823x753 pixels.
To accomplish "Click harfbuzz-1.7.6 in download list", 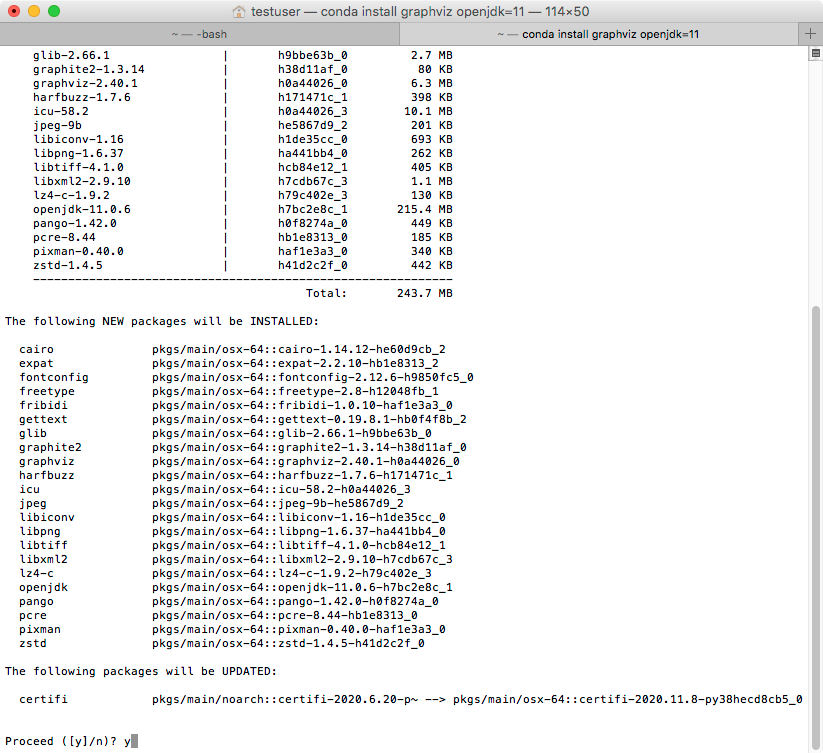I will coord(82,97).
